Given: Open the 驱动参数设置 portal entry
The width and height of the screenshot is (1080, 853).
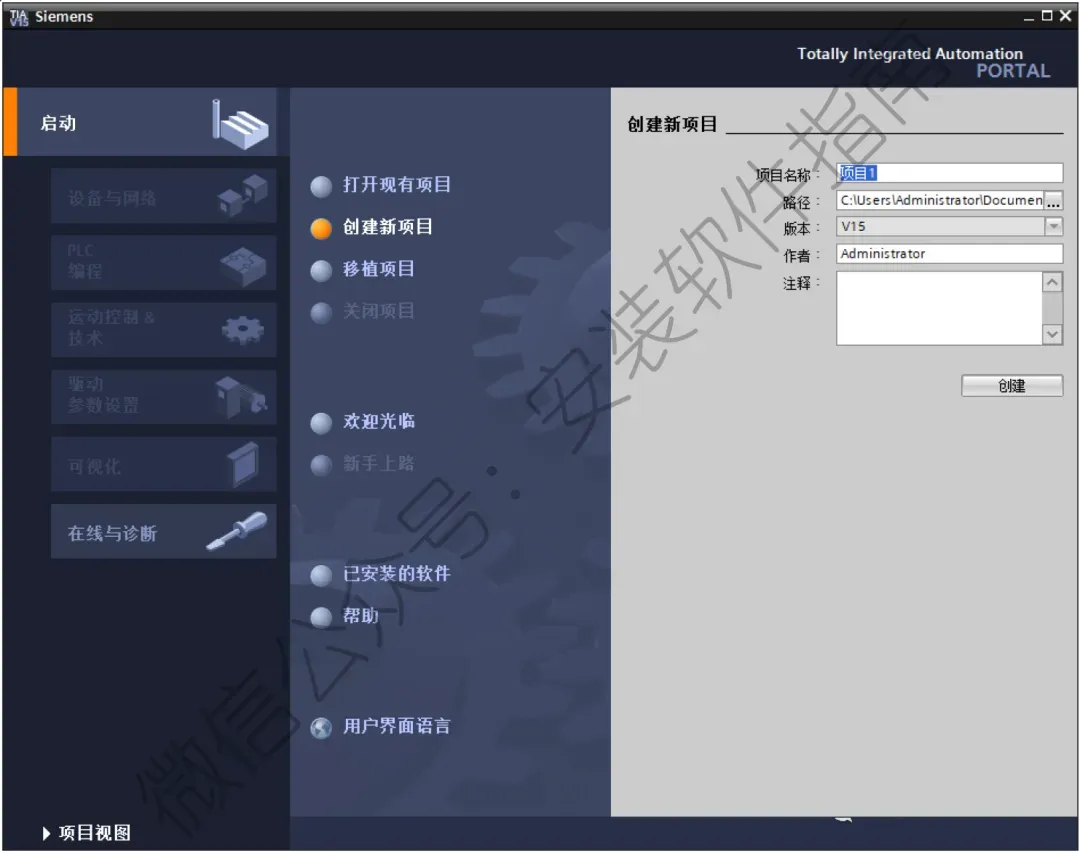Looking at the screenshot, I should (x=164, y=397).
